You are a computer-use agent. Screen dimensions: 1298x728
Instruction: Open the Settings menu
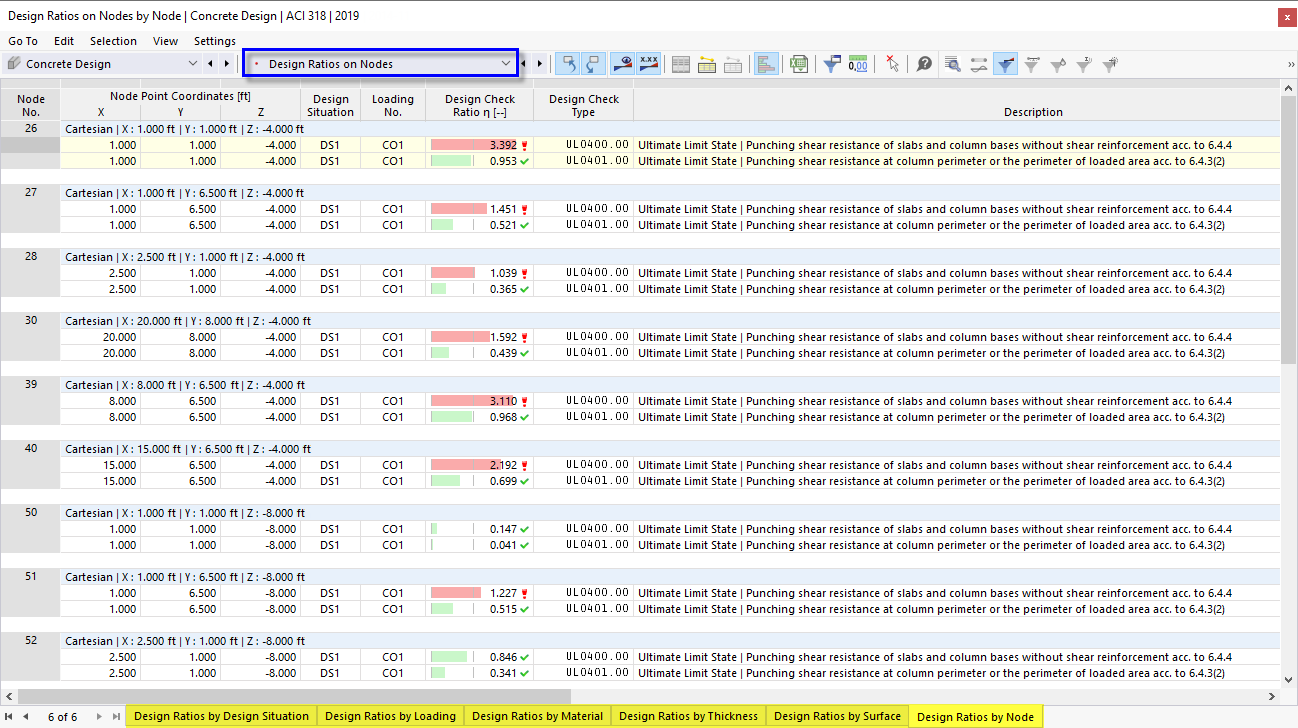(x=214, y=41)
